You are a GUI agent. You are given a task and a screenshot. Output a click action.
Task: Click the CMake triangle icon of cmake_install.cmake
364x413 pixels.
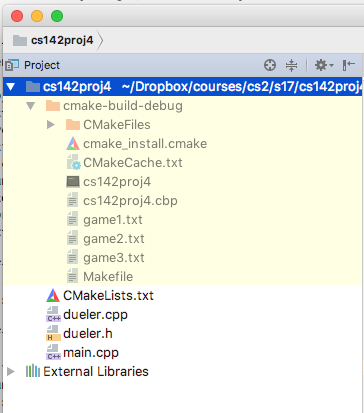pyautogui.click(x=73, y=144)
